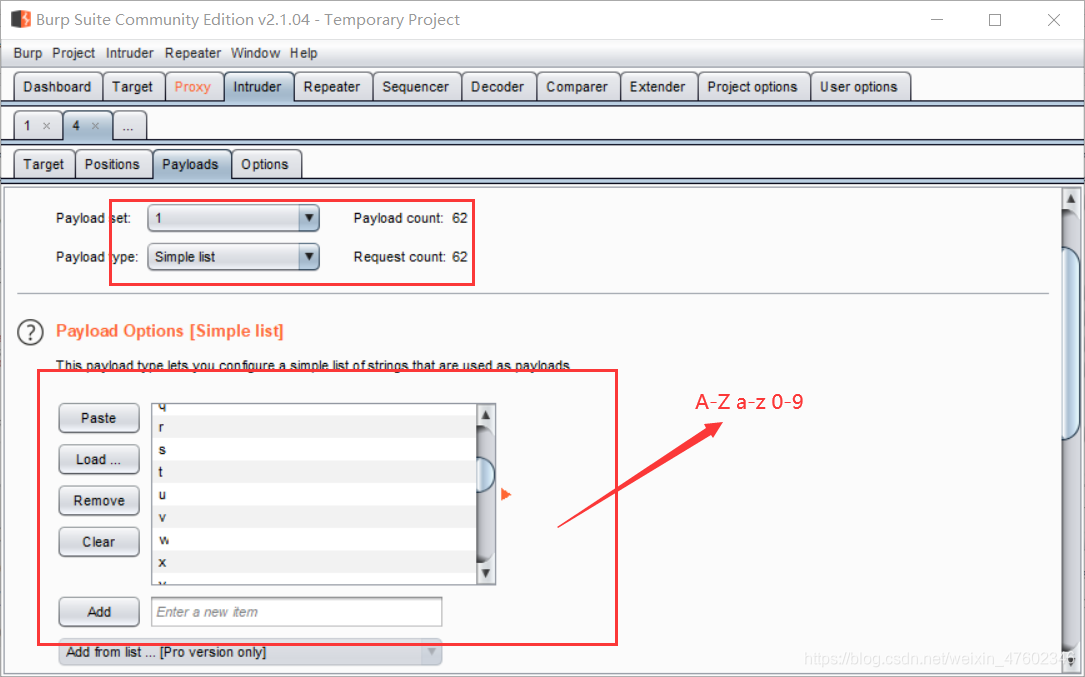Switch to the Repeater tool tab
1085x677 pixels.
332,87
